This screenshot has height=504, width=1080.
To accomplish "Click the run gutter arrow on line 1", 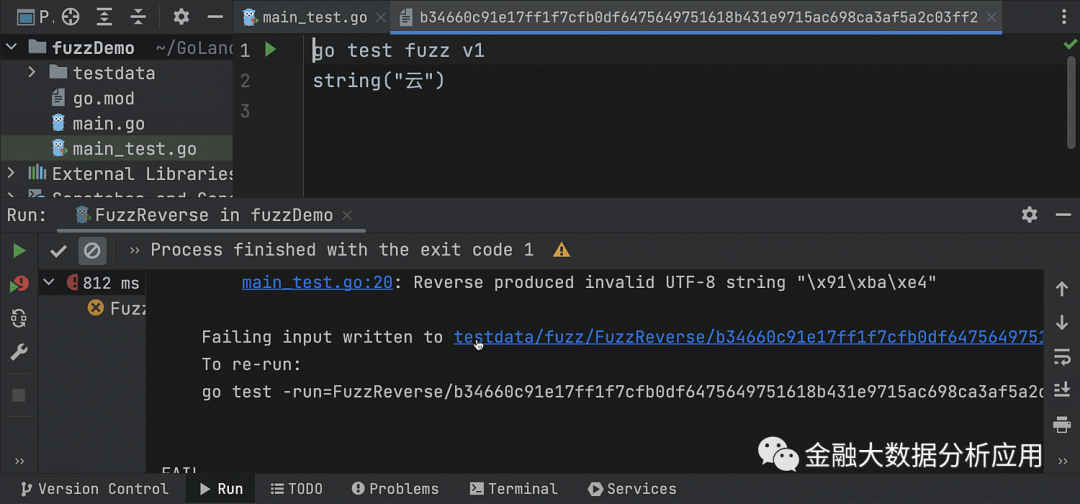I will (x=271, y=50).
